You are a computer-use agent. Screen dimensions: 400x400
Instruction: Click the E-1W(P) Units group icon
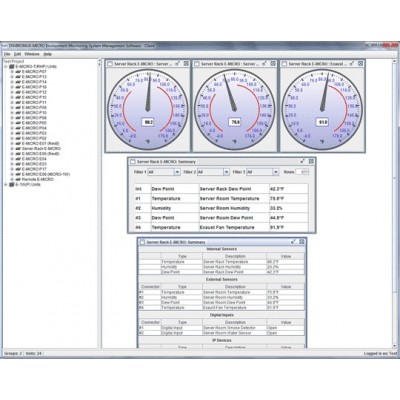[x=12, y=184]
